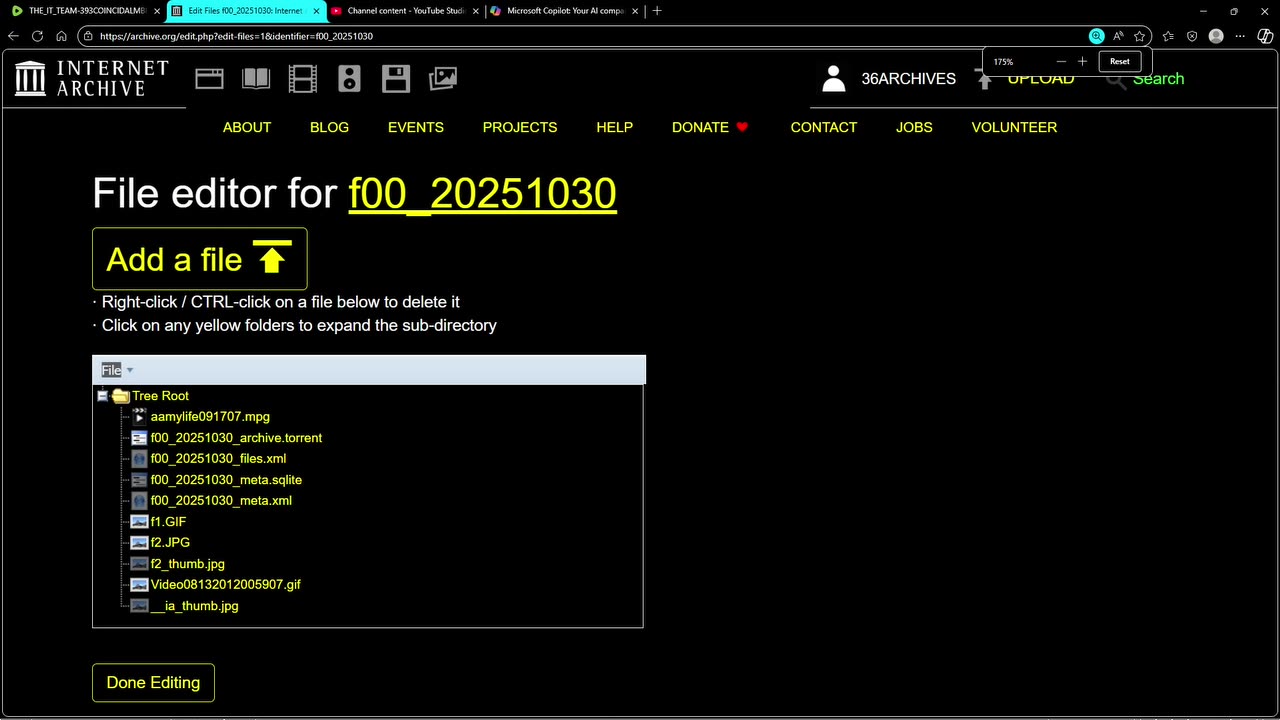Viewport: 1280px width, 720px height.
Task: Open the DONATE menu link
Action: (710, 127)
